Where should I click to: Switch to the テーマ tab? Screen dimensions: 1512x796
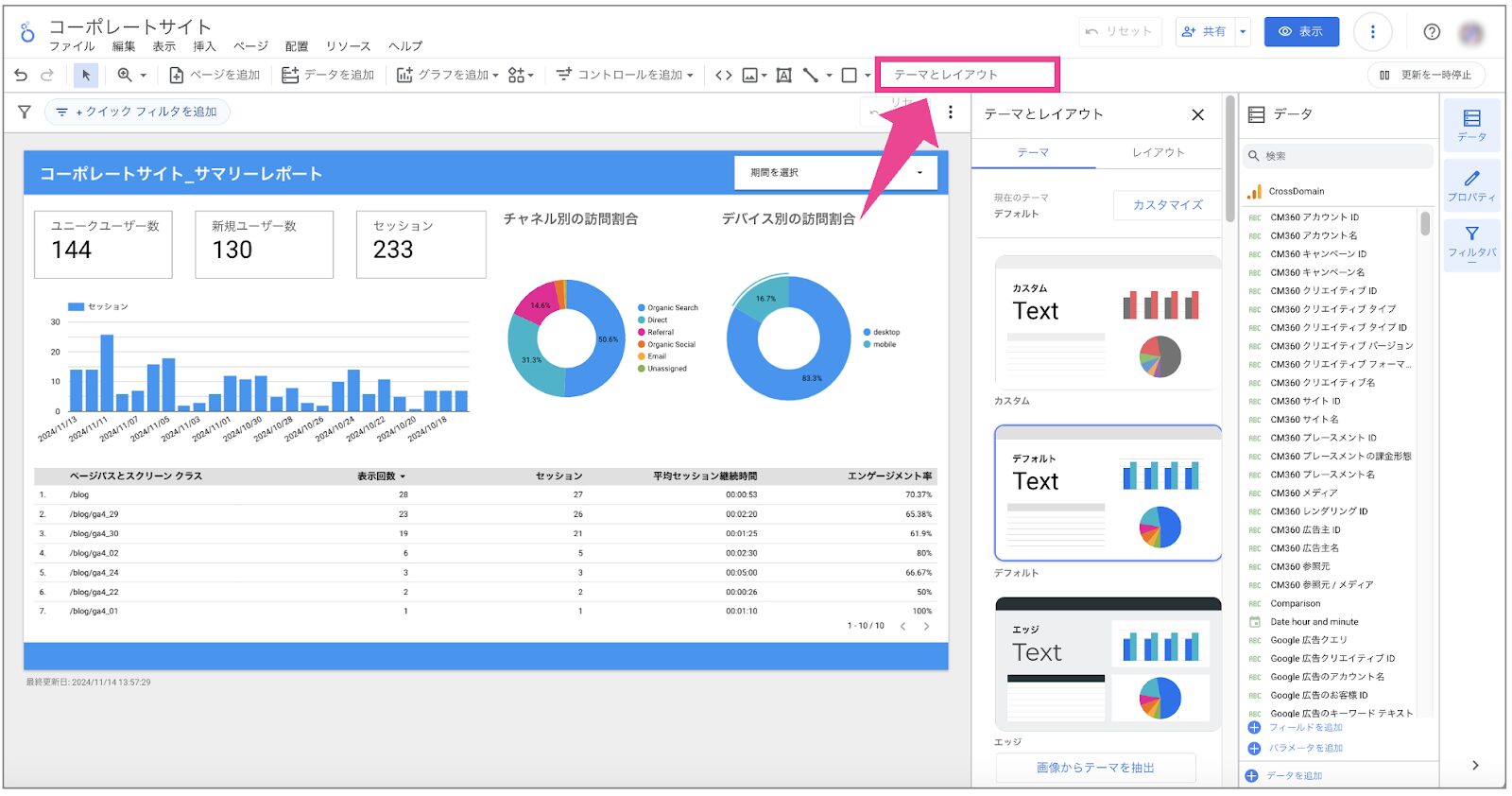(1033, 152)
